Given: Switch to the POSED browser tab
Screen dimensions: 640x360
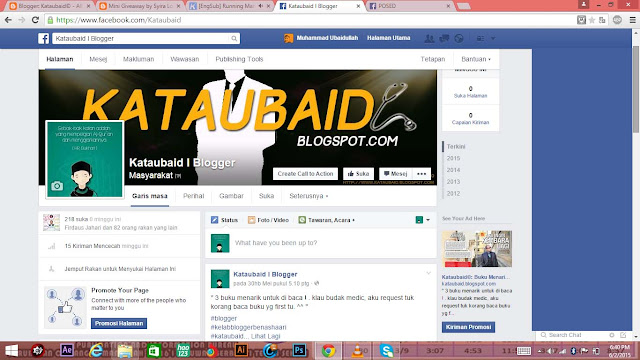Looking at the screenshot, I should coord(408,6).
